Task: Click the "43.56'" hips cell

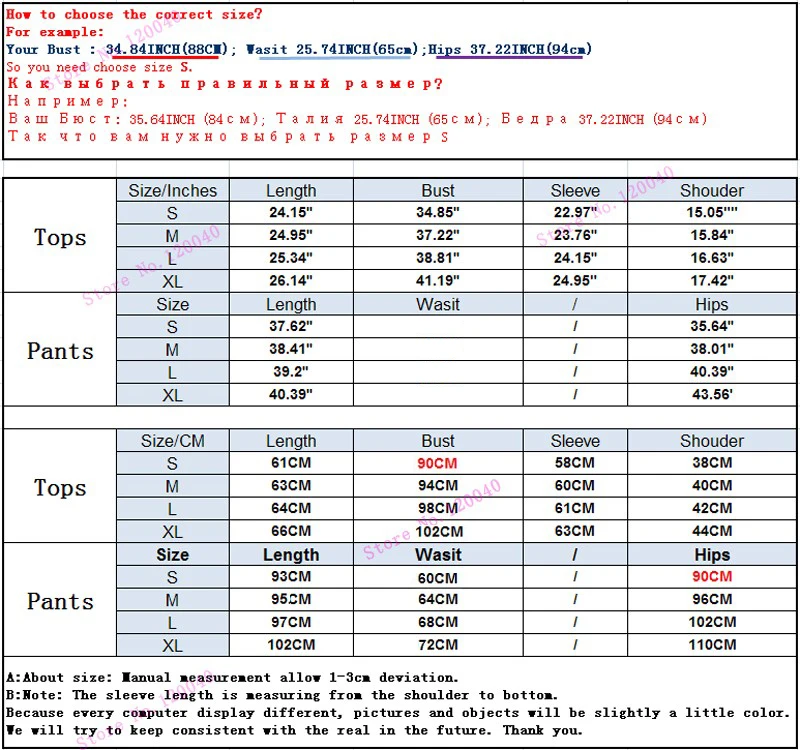Action: [x=712, y=394]
